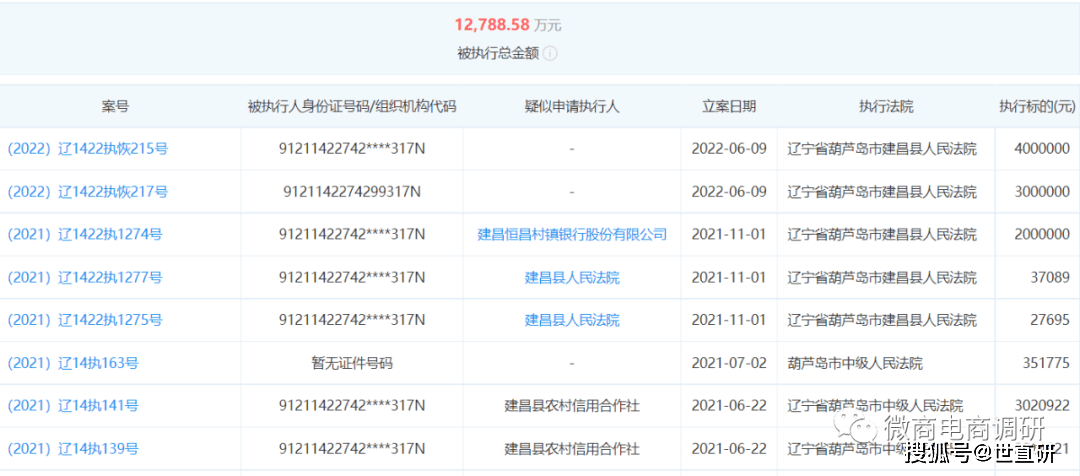Viewport: 1080px width, 476px height.
Task: Click 建昌县人民法院 in the 1277号 row
Action: (572, 278)
